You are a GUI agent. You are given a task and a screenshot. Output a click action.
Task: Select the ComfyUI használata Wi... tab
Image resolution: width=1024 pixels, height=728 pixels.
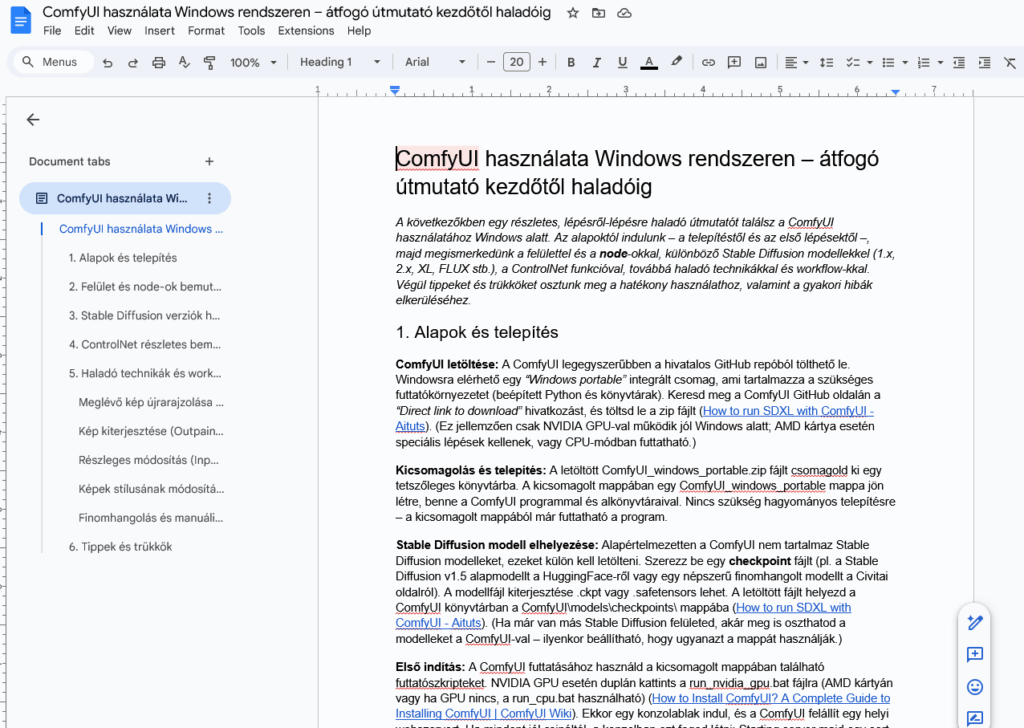point(125,198)
